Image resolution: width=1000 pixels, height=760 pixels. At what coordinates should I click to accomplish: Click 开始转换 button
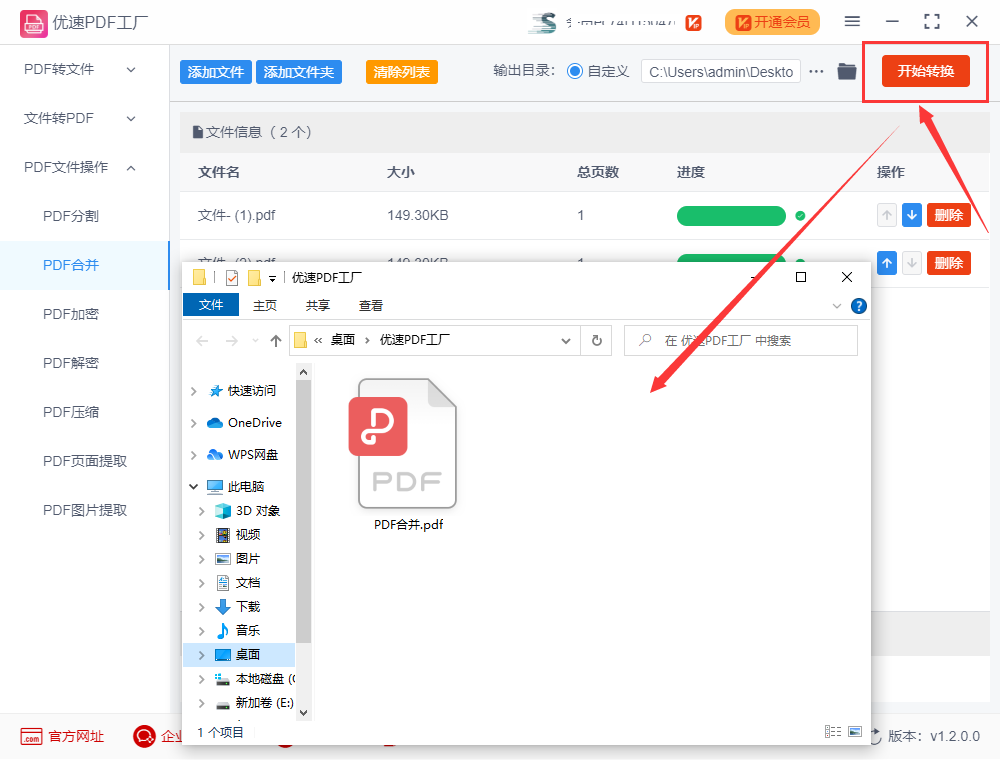925,71
